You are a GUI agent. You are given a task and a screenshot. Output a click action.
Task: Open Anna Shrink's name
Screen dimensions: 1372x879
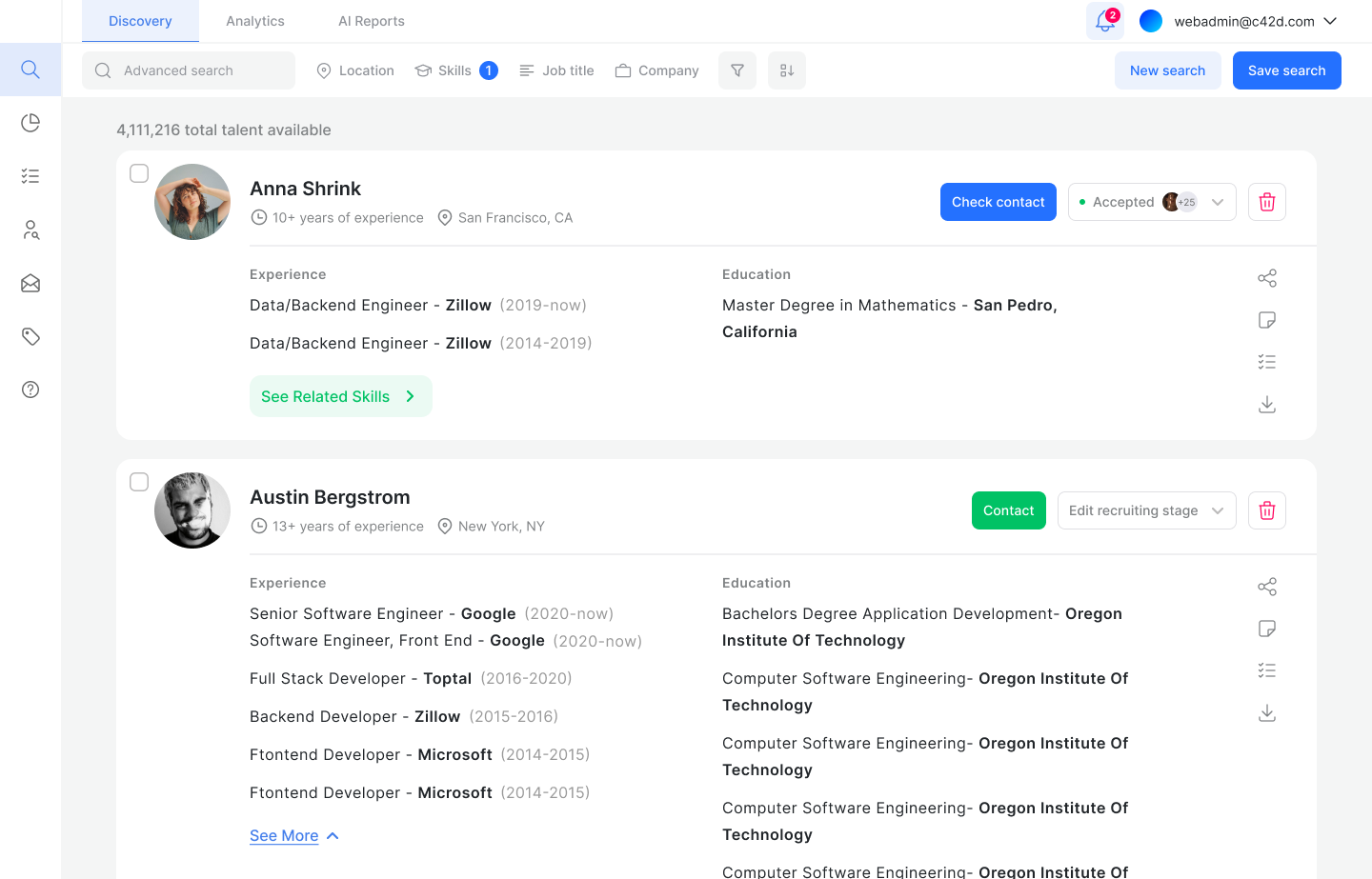[x=306, y=189]
